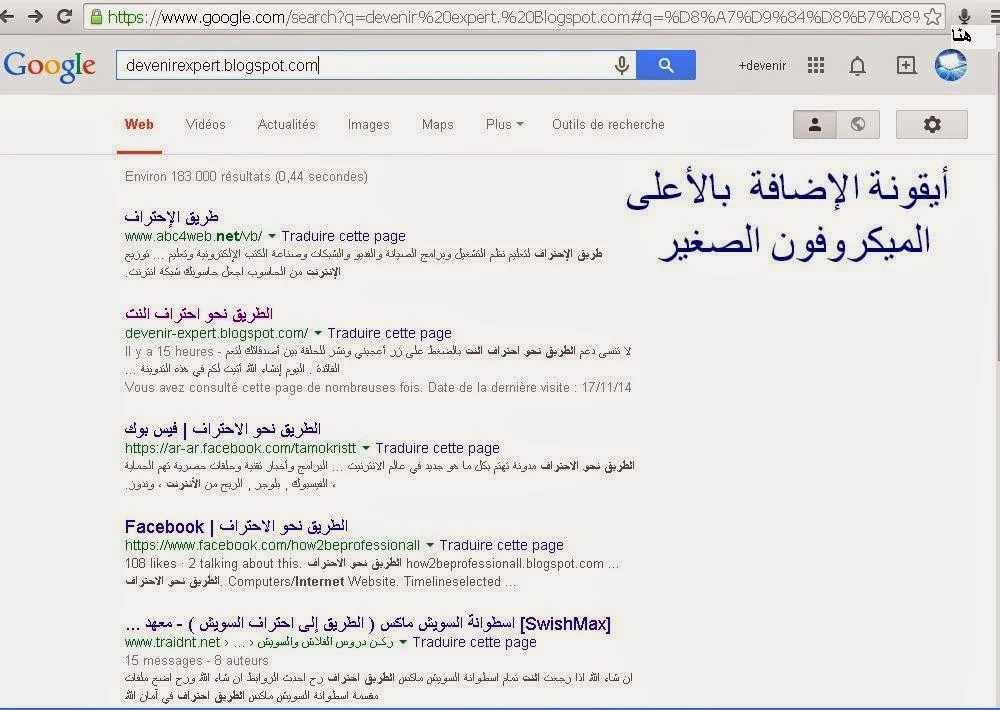Go back with the browser back arrow
The width and height of the screenshot is (1000, 710).
[x=6, y=17]
